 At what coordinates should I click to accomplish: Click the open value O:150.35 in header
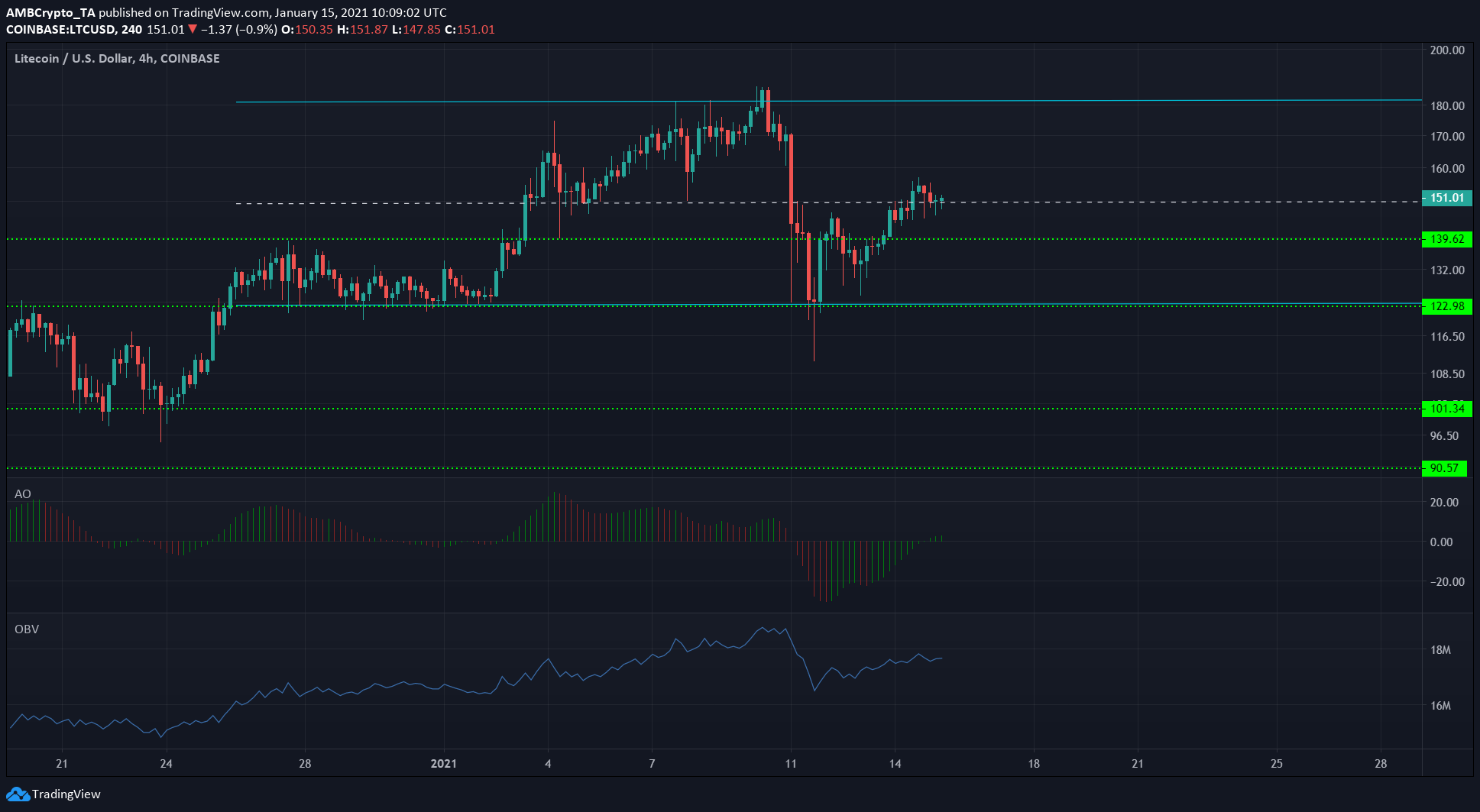tap(307, 30)
